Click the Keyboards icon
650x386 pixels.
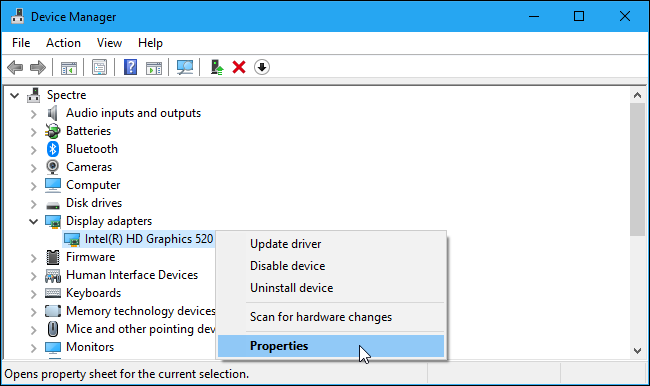coord(53,293)
